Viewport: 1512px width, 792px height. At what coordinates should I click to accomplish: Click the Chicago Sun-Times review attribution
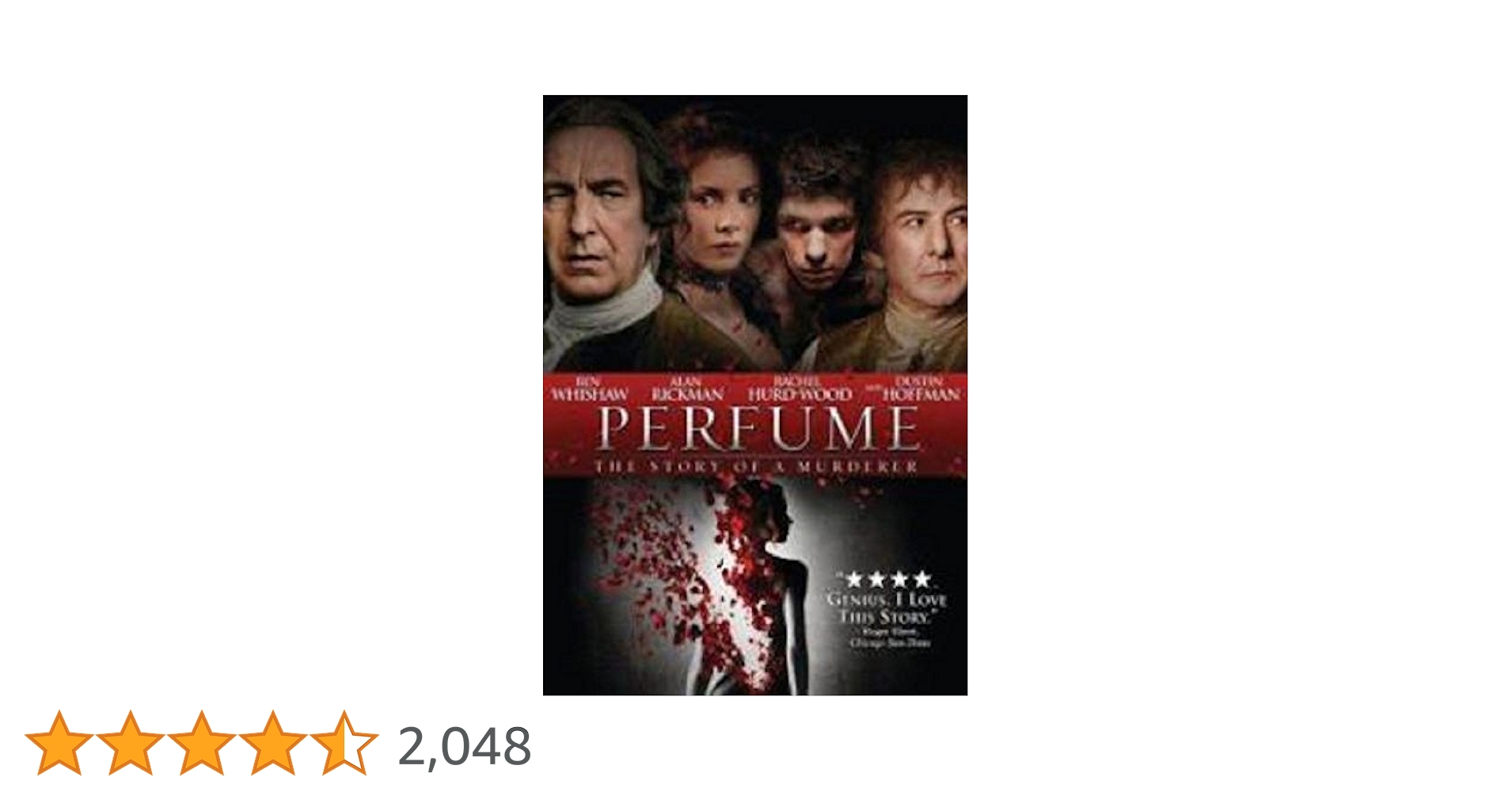(x=890, y=638)
